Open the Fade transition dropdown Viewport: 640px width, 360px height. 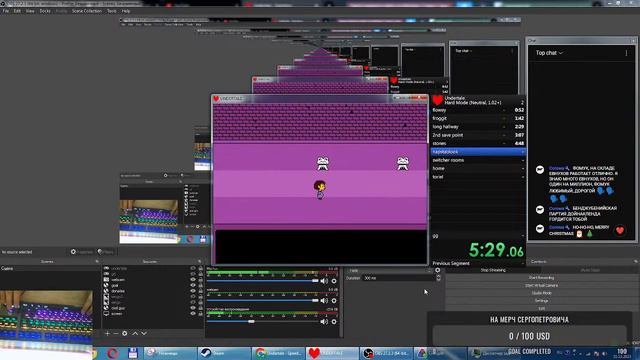[x=389, y=270]
